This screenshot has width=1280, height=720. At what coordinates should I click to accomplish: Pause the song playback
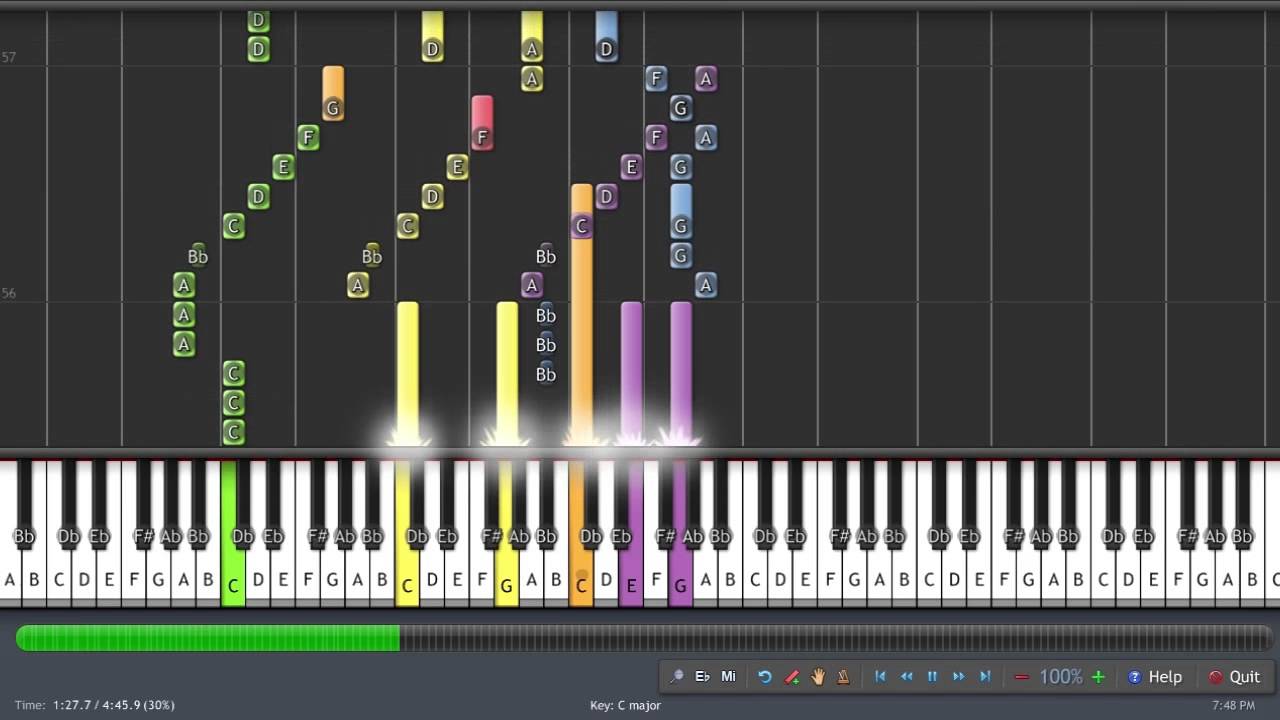pos(932,677)
